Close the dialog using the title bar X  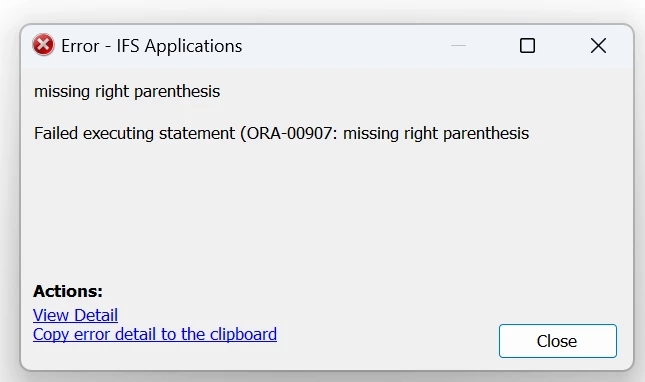pos(598,46)
